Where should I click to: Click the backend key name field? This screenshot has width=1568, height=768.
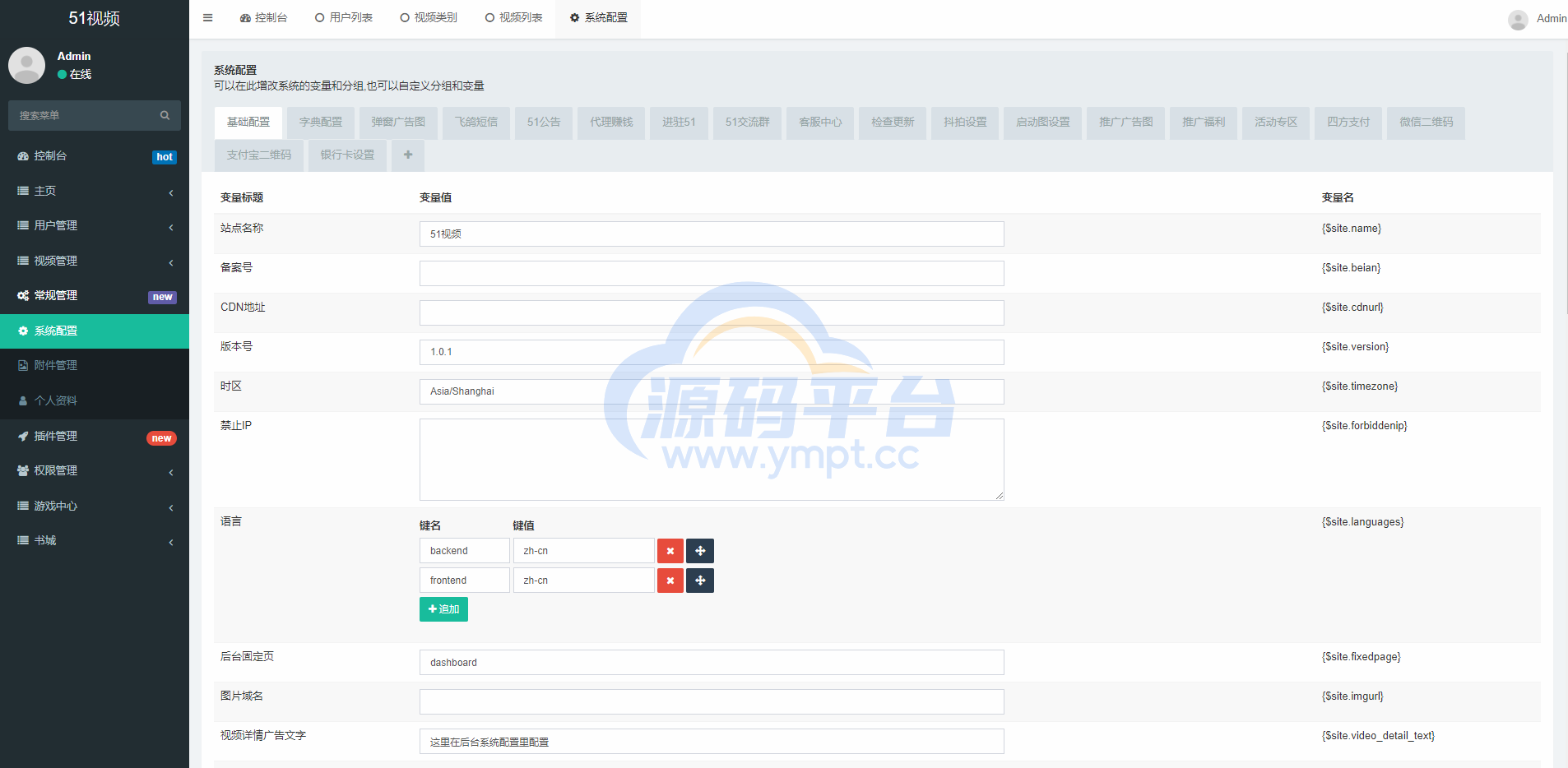pyautogui.click(x=465, y=551)
